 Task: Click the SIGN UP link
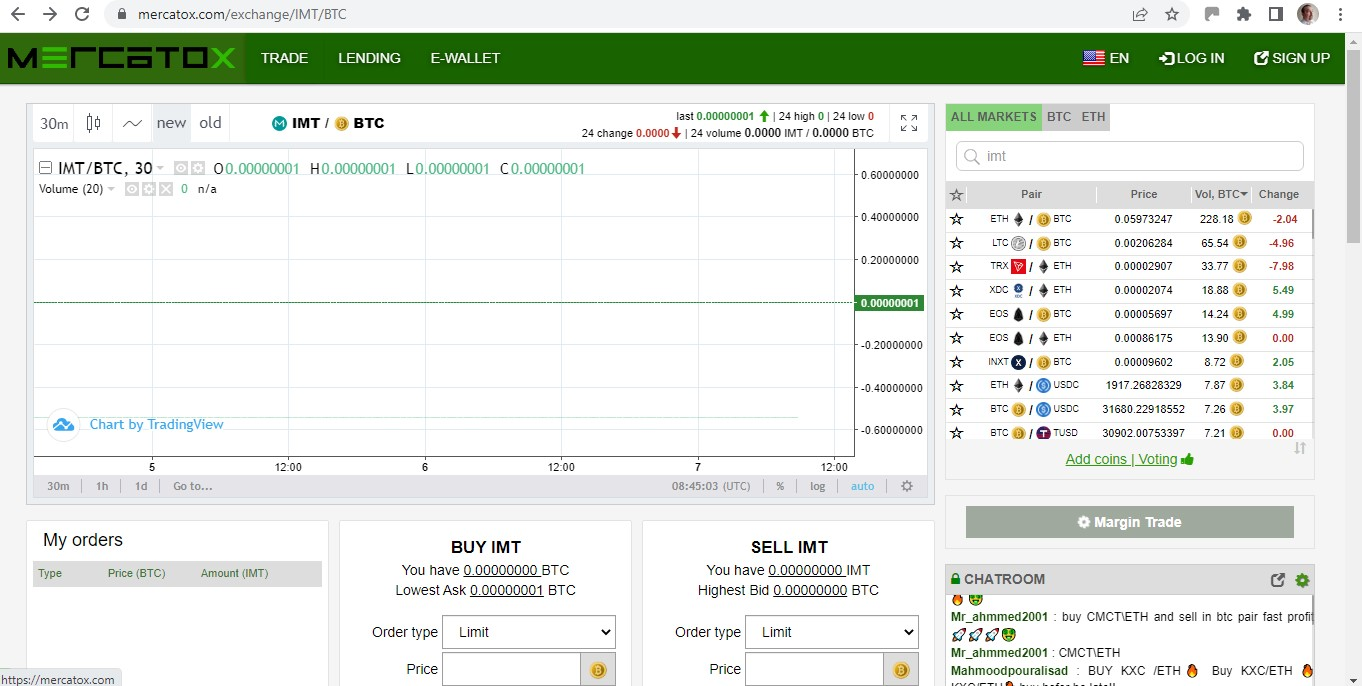tap(1292, 58)
